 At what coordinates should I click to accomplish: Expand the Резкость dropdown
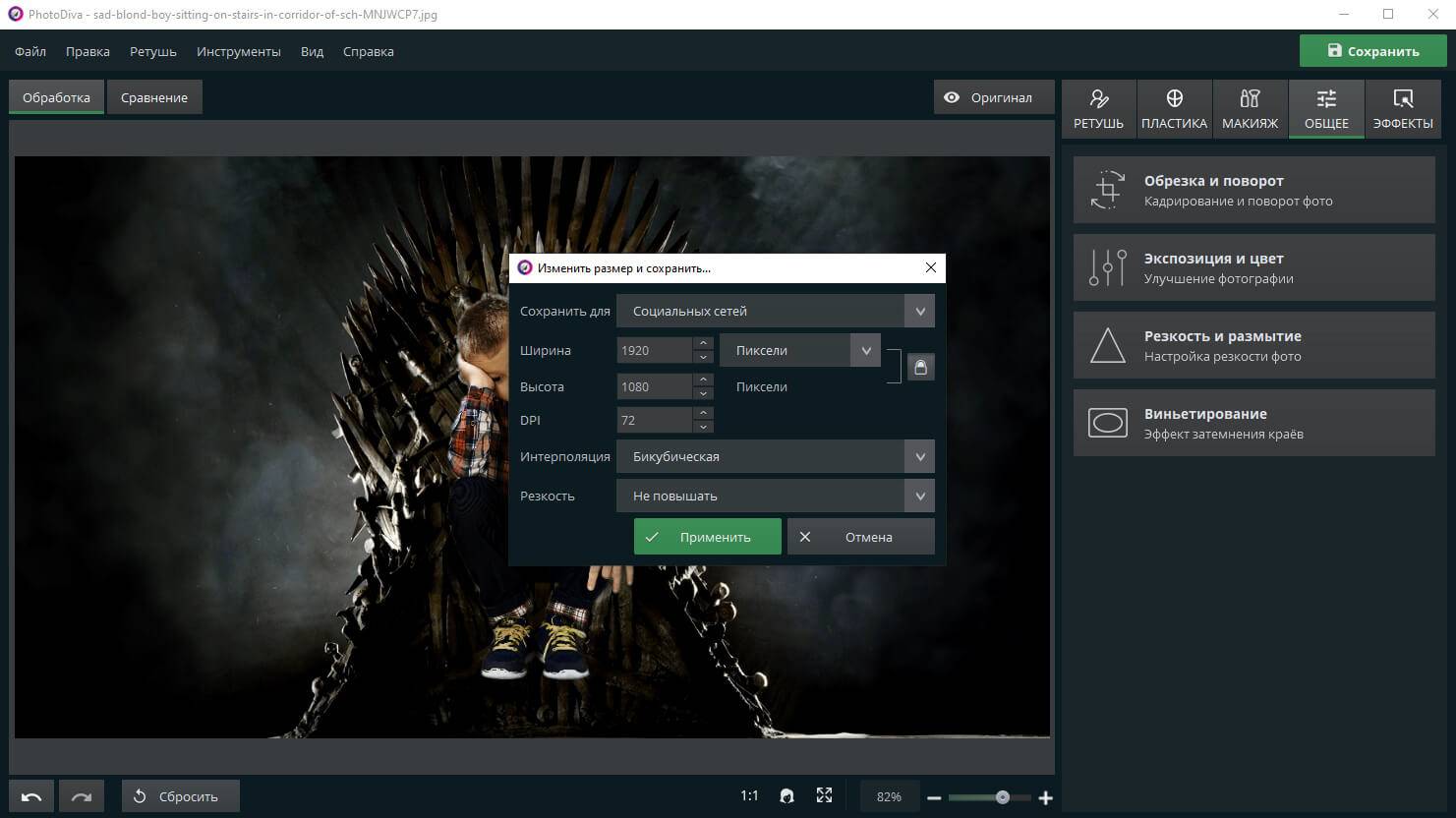point(919,496)
